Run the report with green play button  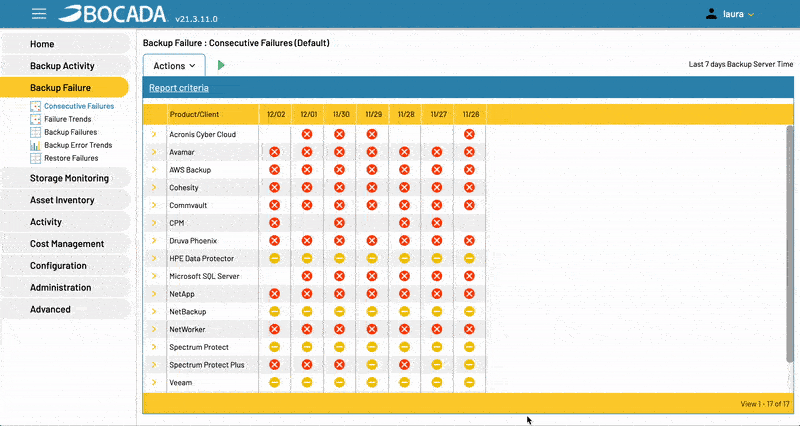(x=221, y=65)
